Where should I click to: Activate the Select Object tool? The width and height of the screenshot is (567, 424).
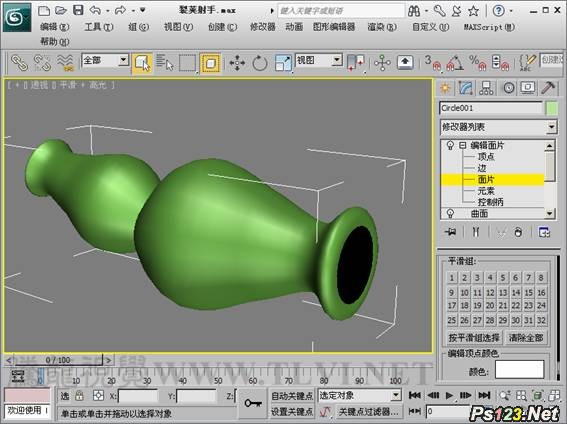[x=142, y=63]
